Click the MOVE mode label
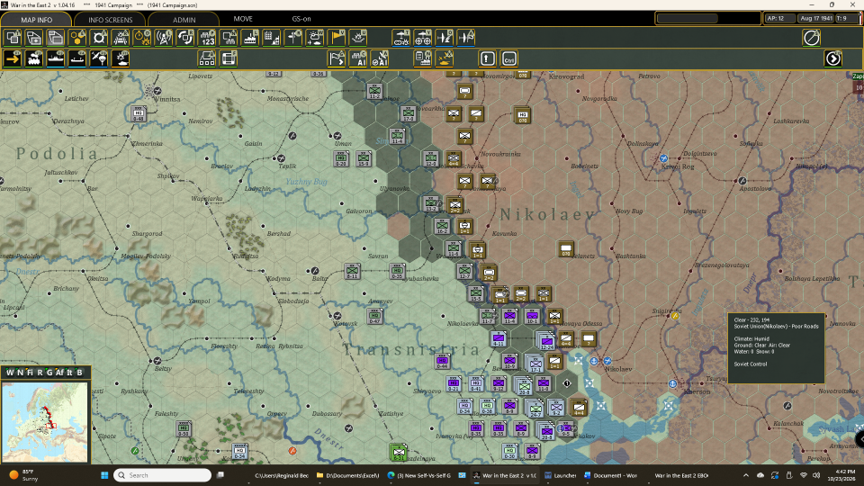The image size is (864, 486). [x=242, y=19]
